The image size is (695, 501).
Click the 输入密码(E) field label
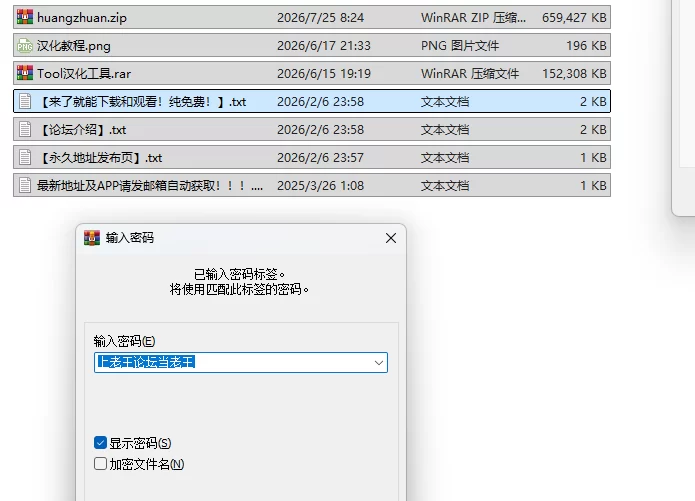click(x=124, y=341)
